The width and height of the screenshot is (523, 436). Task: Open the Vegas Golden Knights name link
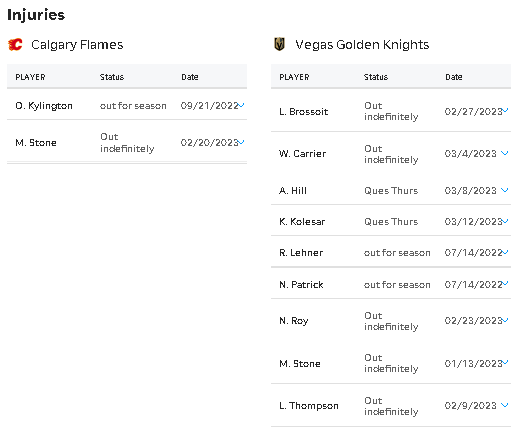point(362,45)
